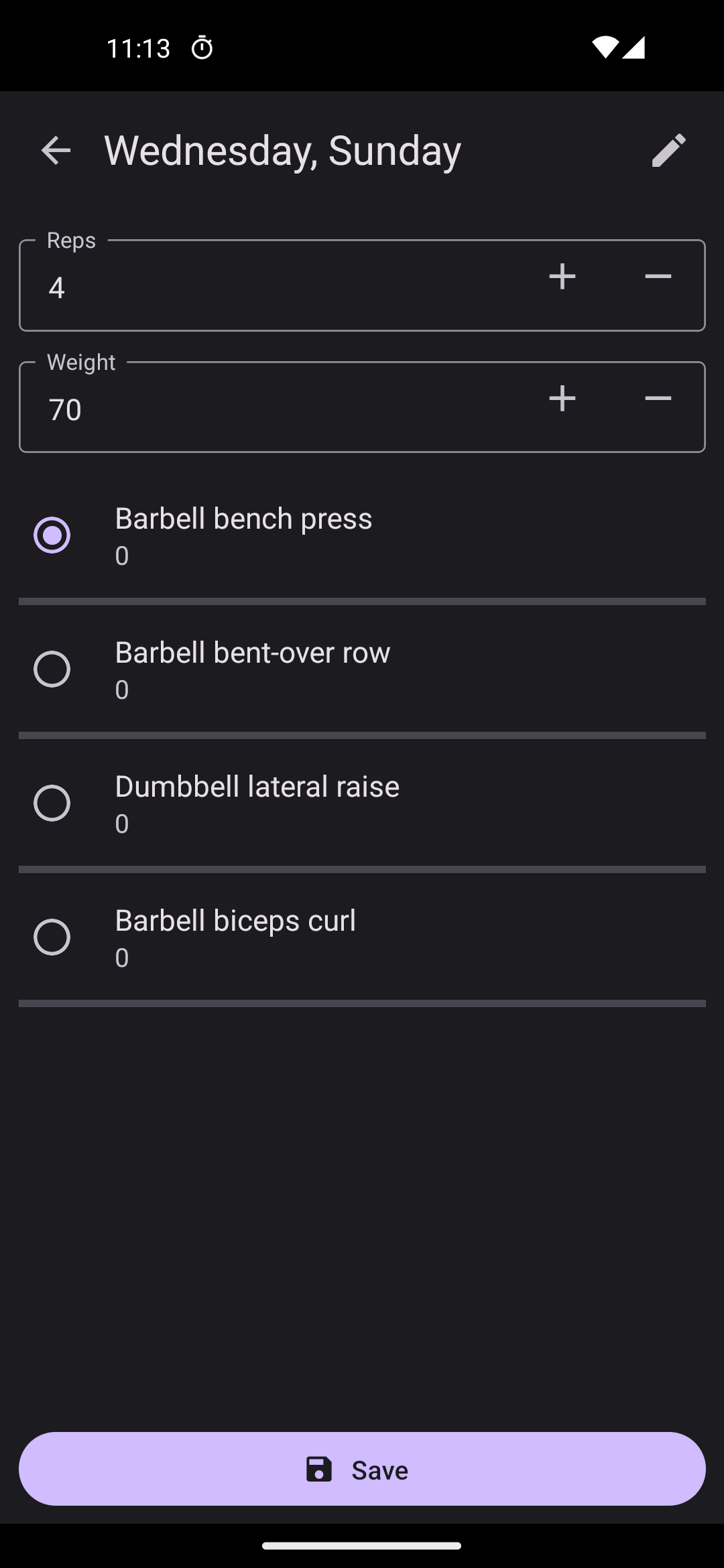The image size is (724, 1568).
Task: Select Barbell bench press radio button
Action: pyautogui.click(x=52, y=535)
